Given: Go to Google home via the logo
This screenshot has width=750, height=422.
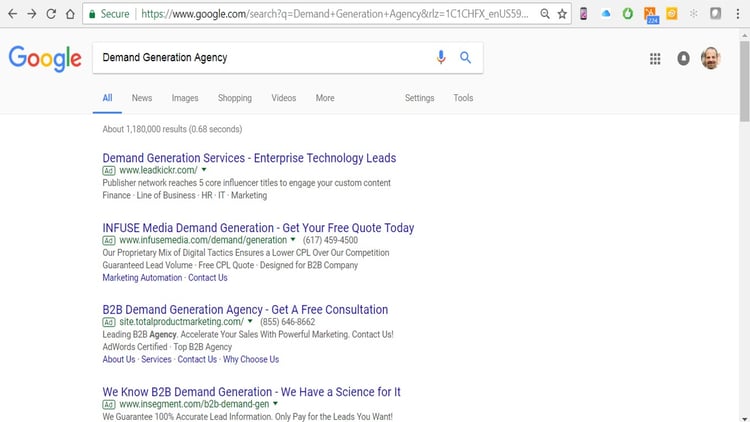Looking at the screenshot, I should (x=45, y=59).
